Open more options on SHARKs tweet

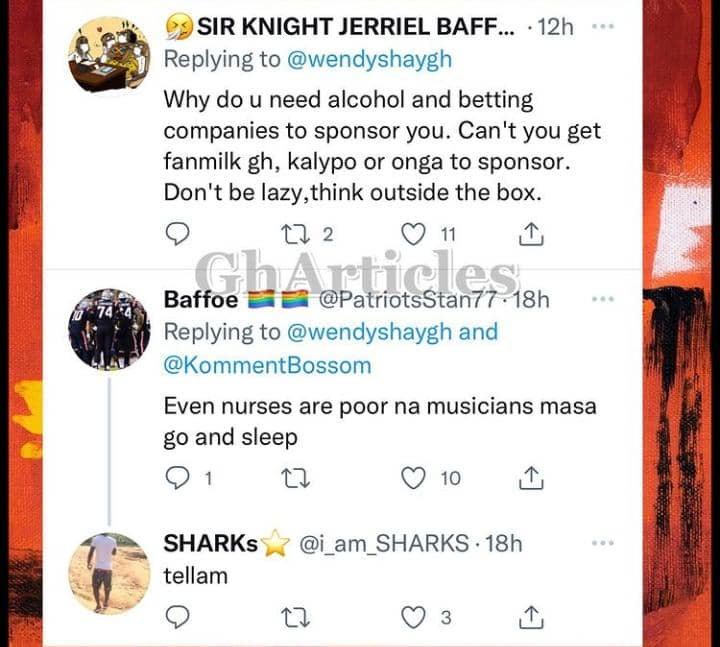(x=603, y=543)
